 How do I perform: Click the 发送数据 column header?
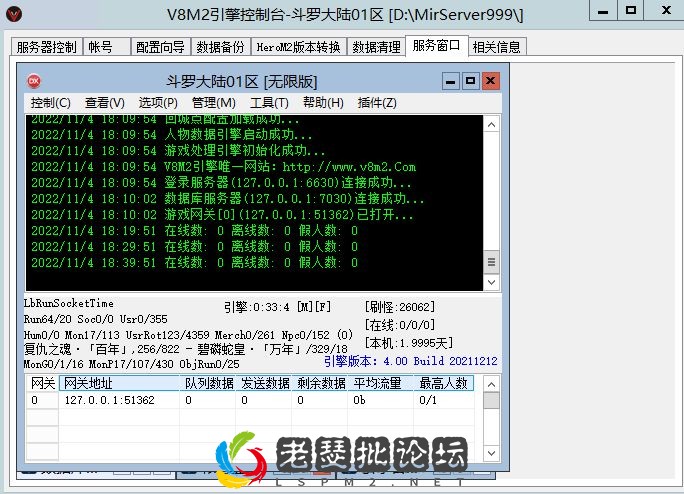click(264, 384)
